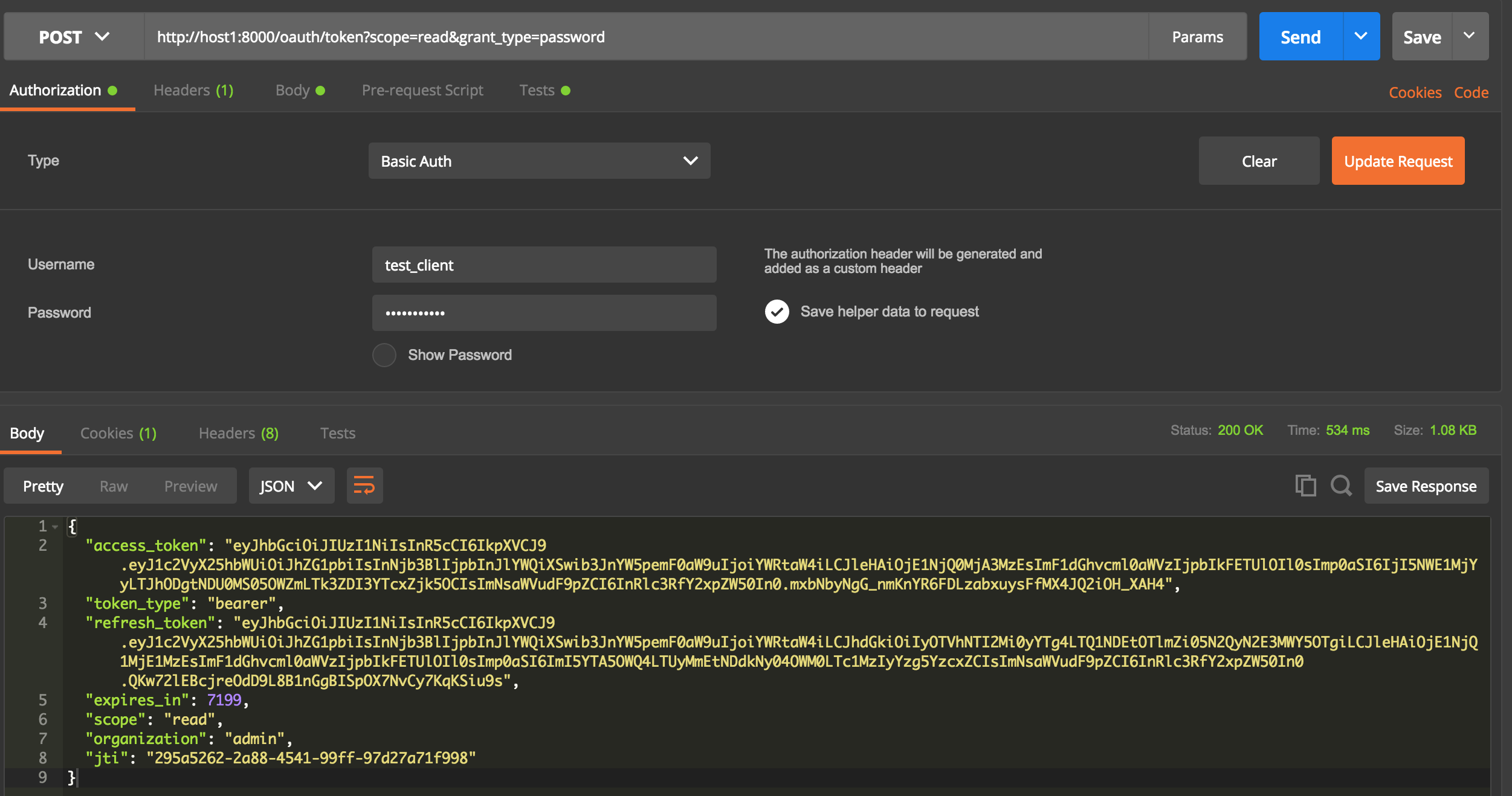Click the Save Response button

pos(1426,486)
